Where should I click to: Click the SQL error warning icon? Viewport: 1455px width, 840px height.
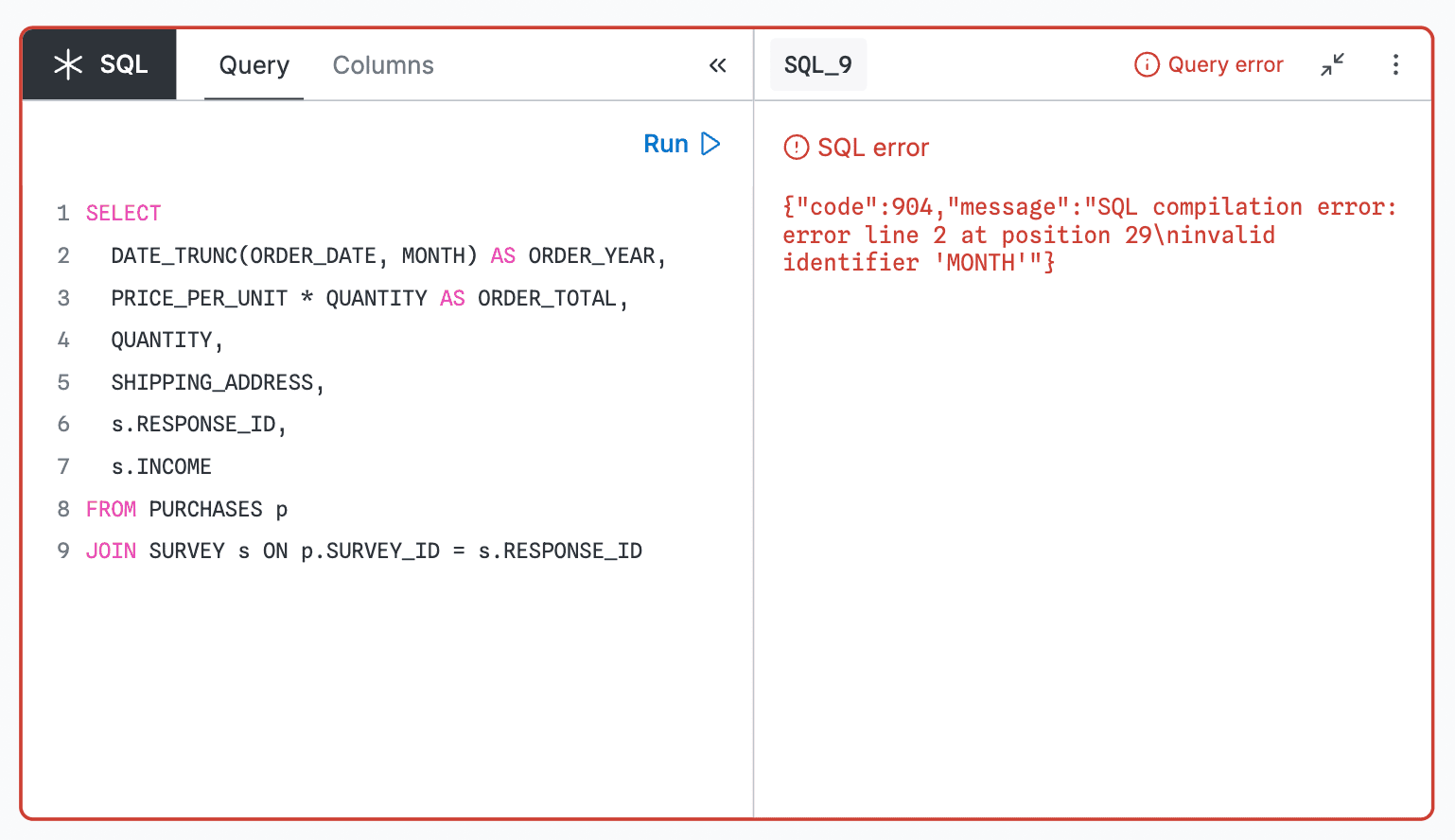coord(797,148)
